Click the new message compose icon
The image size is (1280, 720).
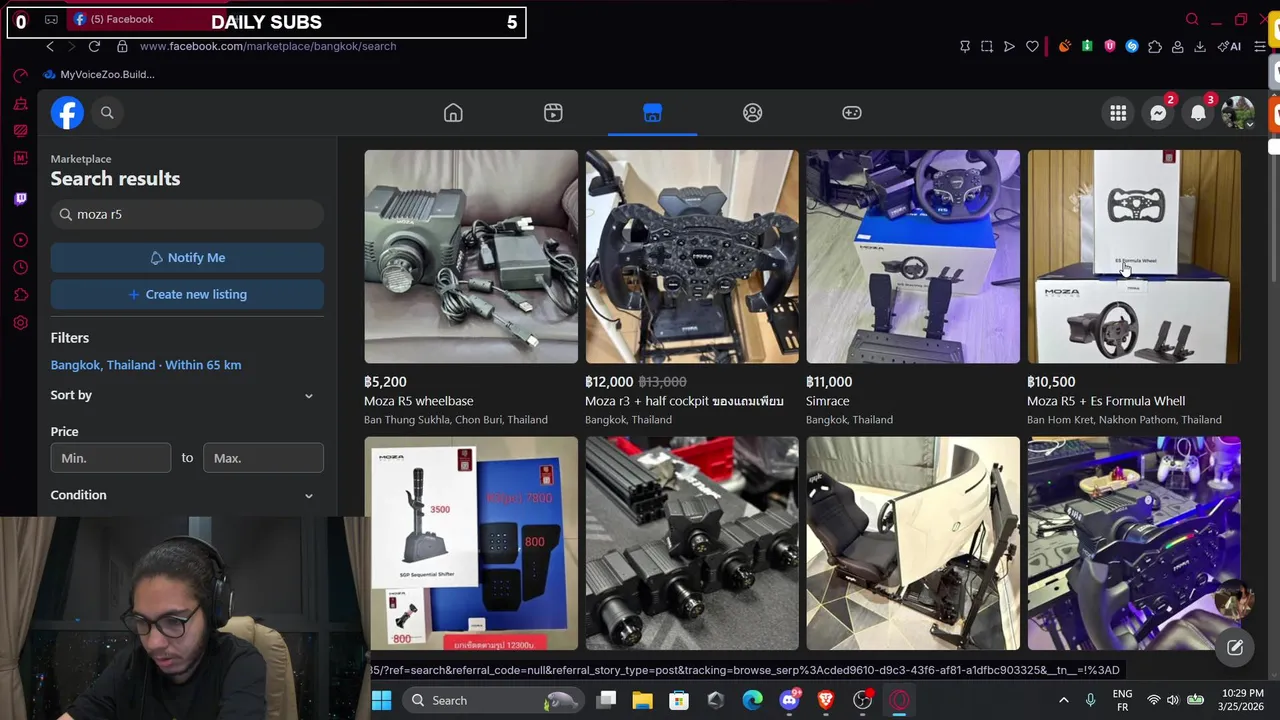1235,648
